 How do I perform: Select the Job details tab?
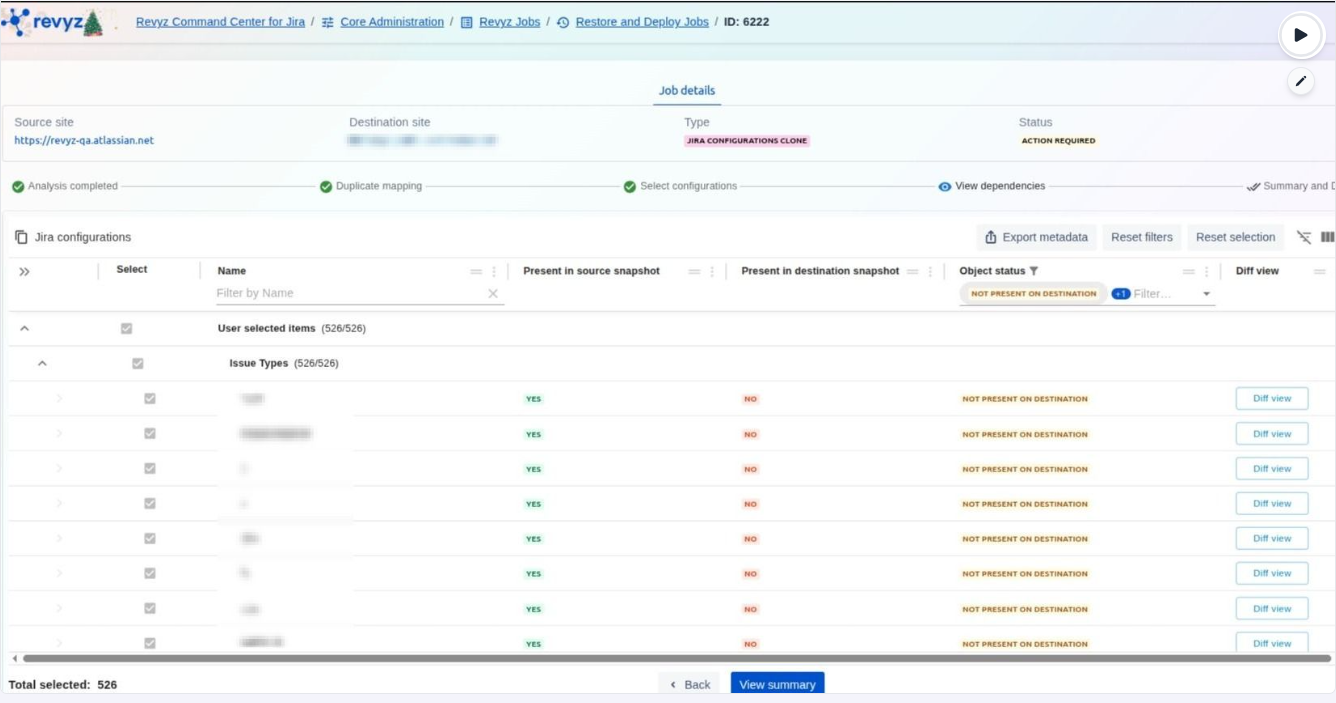point(686,91)
